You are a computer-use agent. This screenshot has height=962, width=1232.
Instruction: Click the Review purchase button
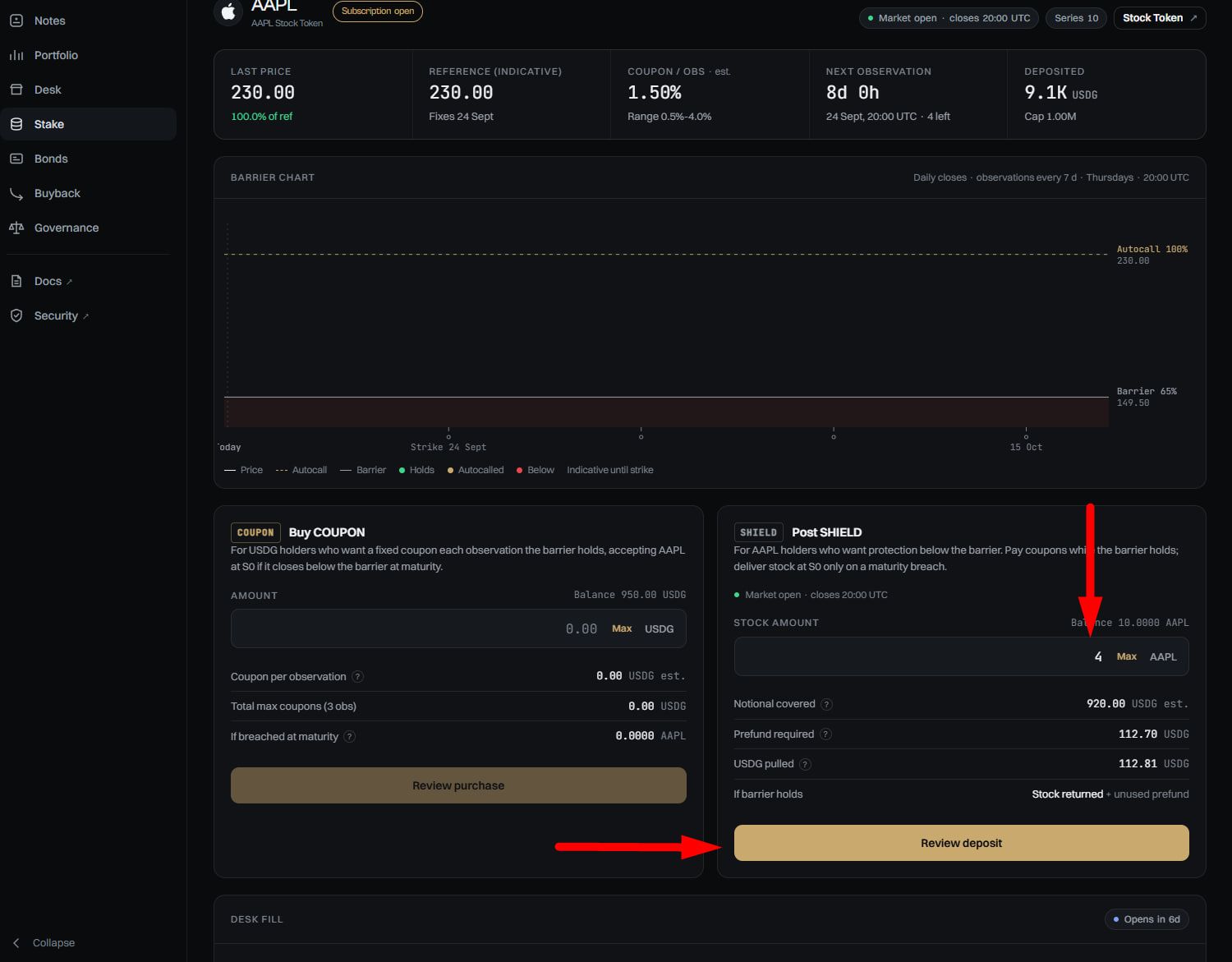click(x=458, y=785)
